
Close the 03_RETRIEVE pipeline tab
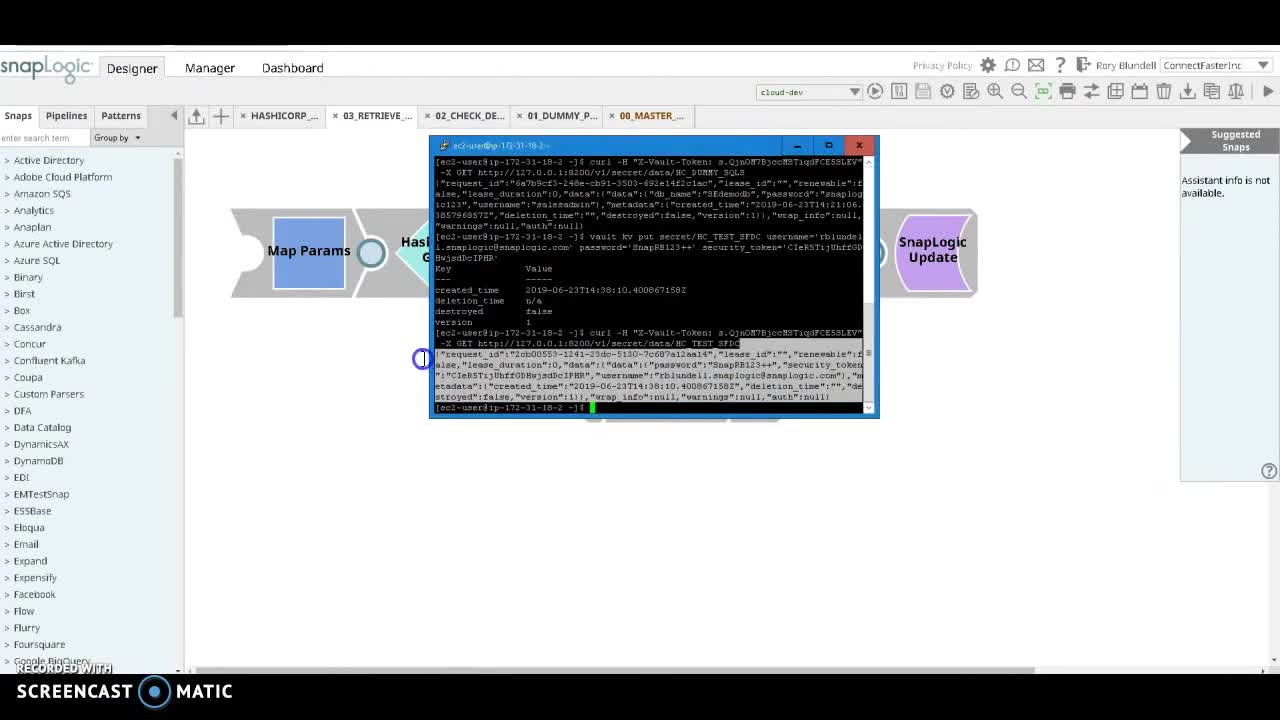pyautogui.click(x=335, y=116)
